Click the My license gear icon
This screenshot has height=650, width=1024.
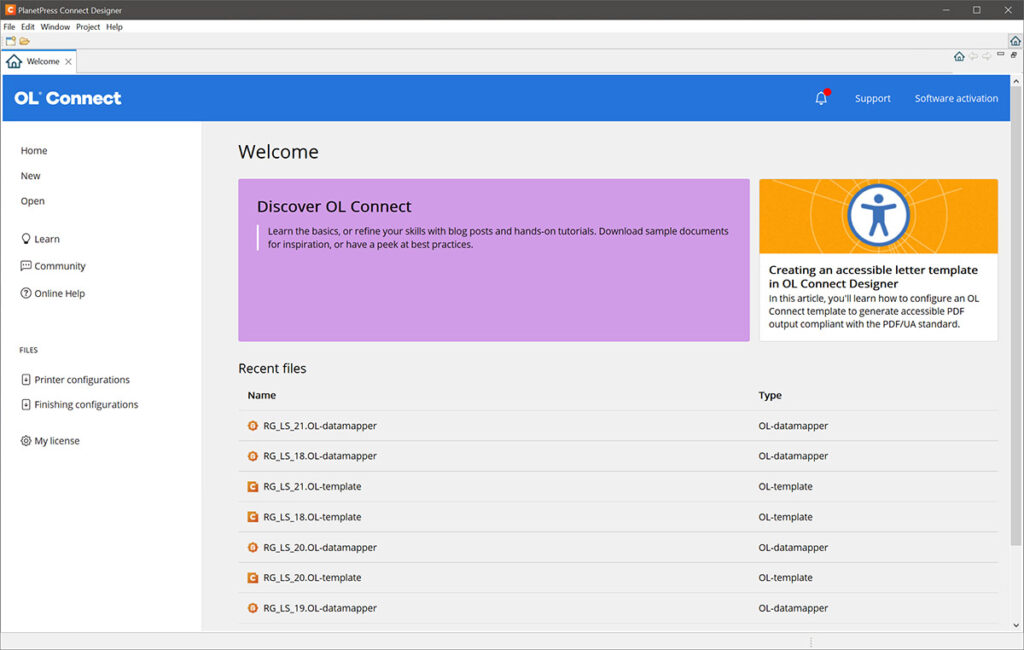click(26, 441)
